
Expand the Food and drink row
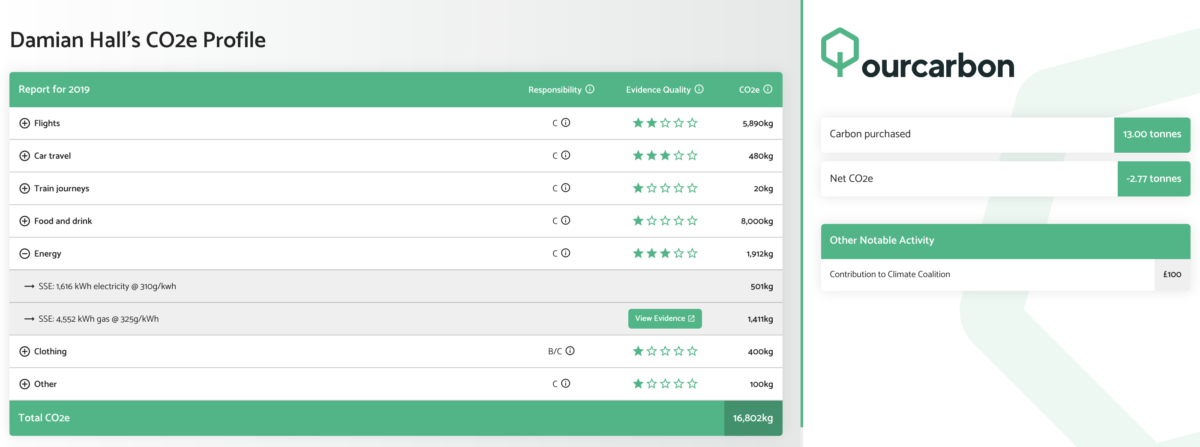[25, 221]
